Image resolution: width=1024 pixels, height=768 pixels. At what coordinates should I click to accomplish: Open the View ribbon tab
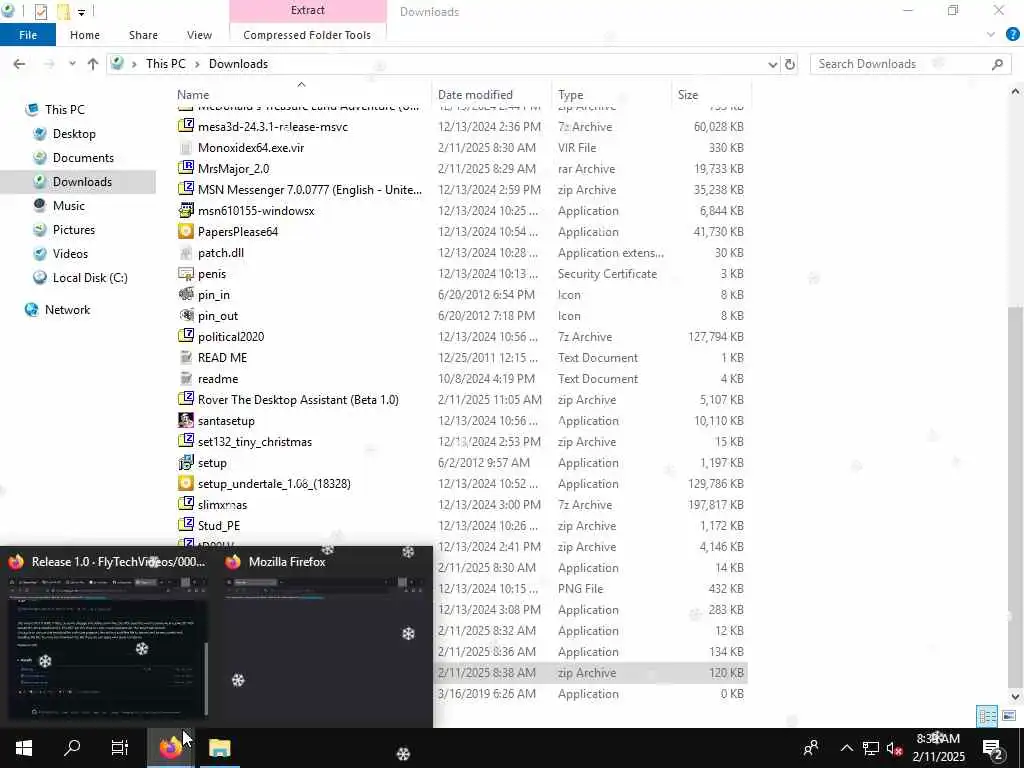199,35
